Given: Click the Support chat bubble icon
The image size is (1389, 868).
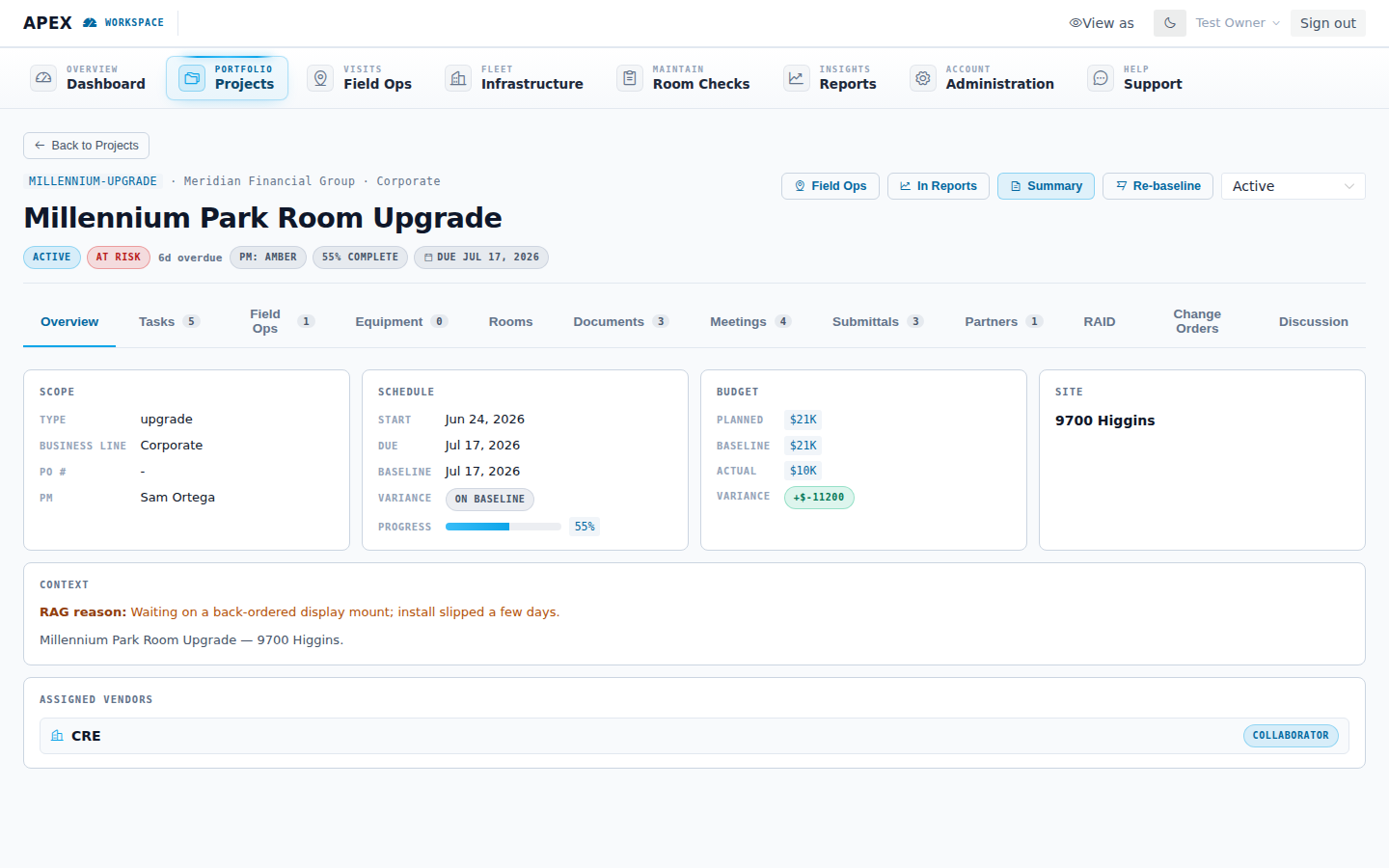Looking at the screenshot, I should [1101, 78].
